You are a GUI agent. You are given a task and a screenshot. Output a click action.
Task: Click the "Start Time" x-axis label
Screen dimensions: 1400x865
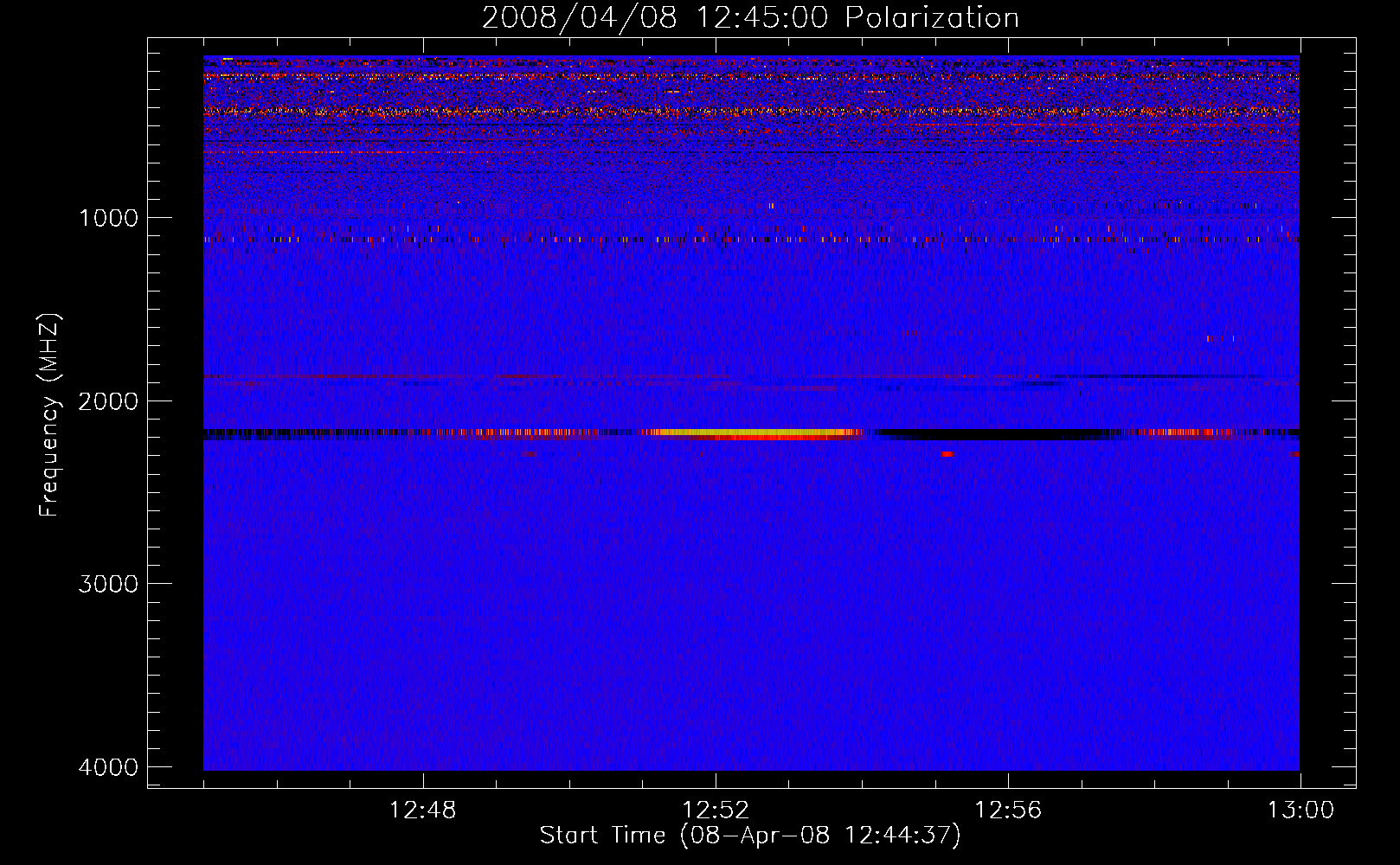[x=750, y=836]
